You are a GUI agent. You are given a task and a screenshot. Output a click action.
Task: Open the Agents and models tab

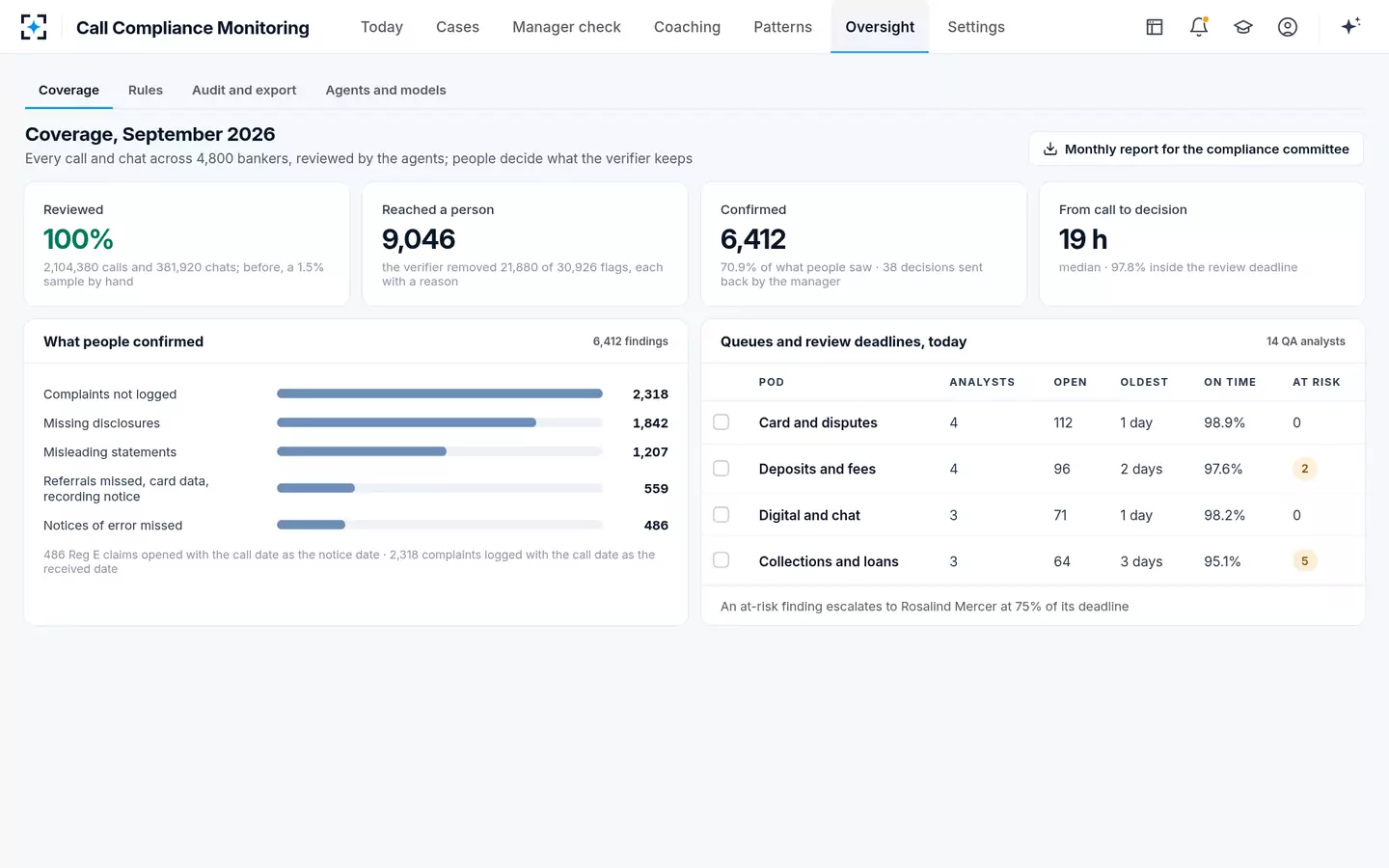pyautogui.click(x=386, y=90)
